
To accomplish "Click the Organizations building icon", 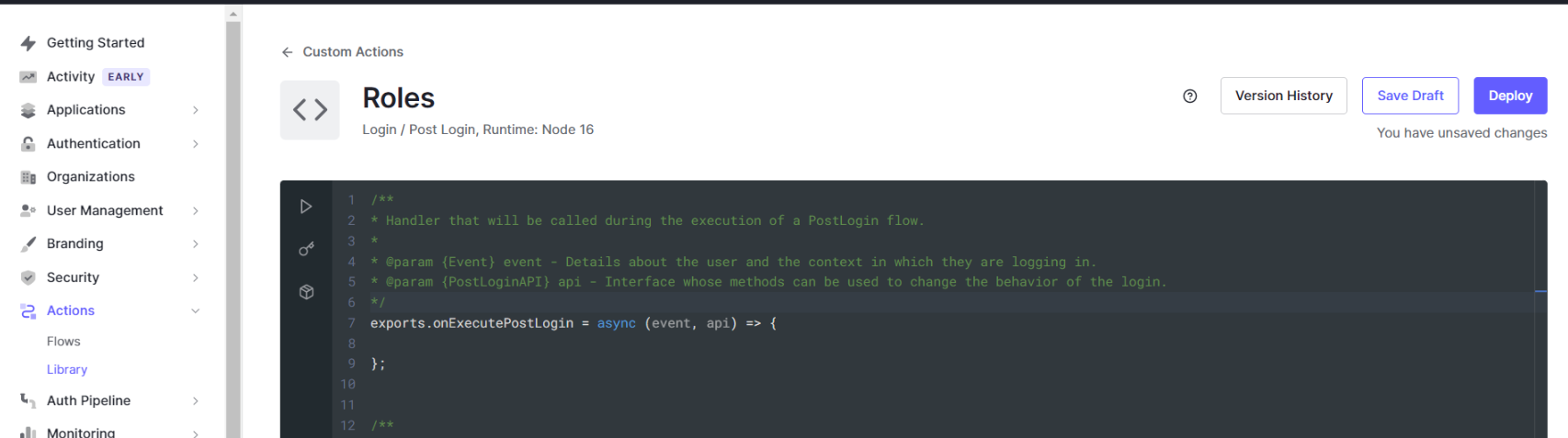I will pyautogui.click(x=28, y=177).
